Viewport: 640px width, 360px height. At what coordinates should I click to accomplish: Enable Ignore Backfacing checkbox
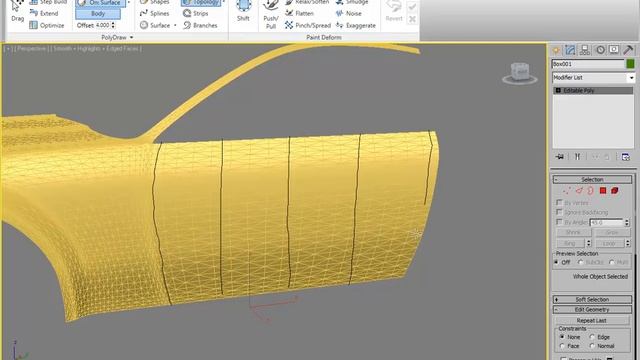[560, 212]
